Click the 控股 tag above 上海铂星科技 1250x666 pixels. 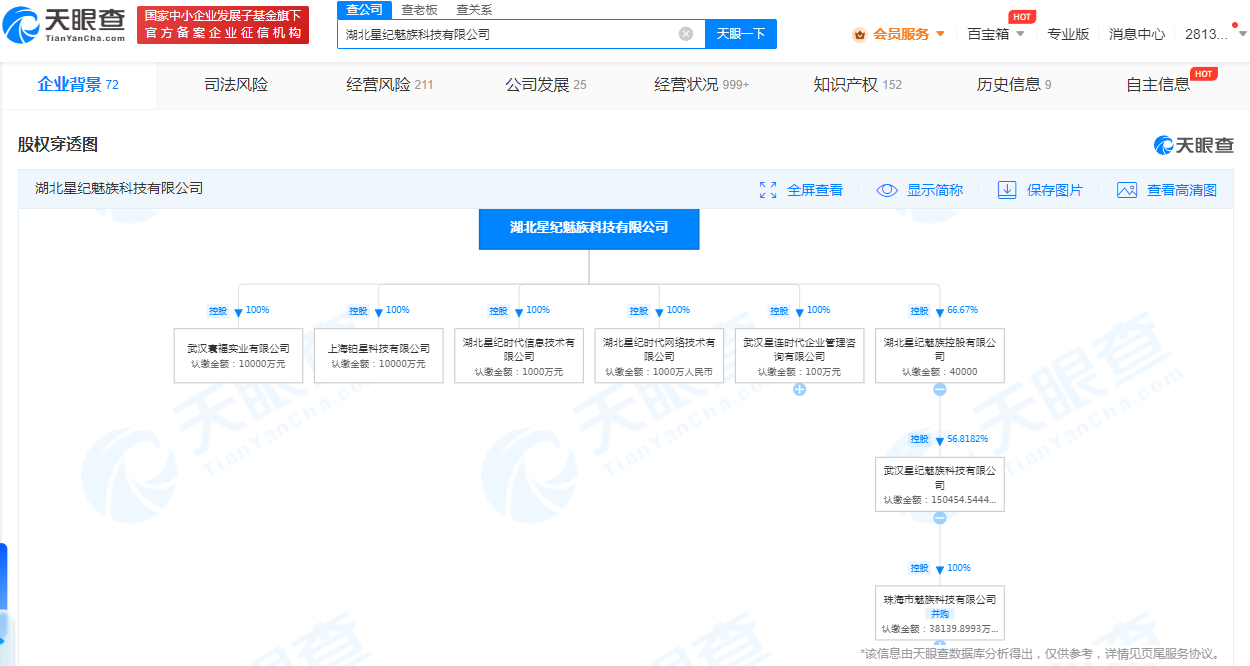[358, 311]
